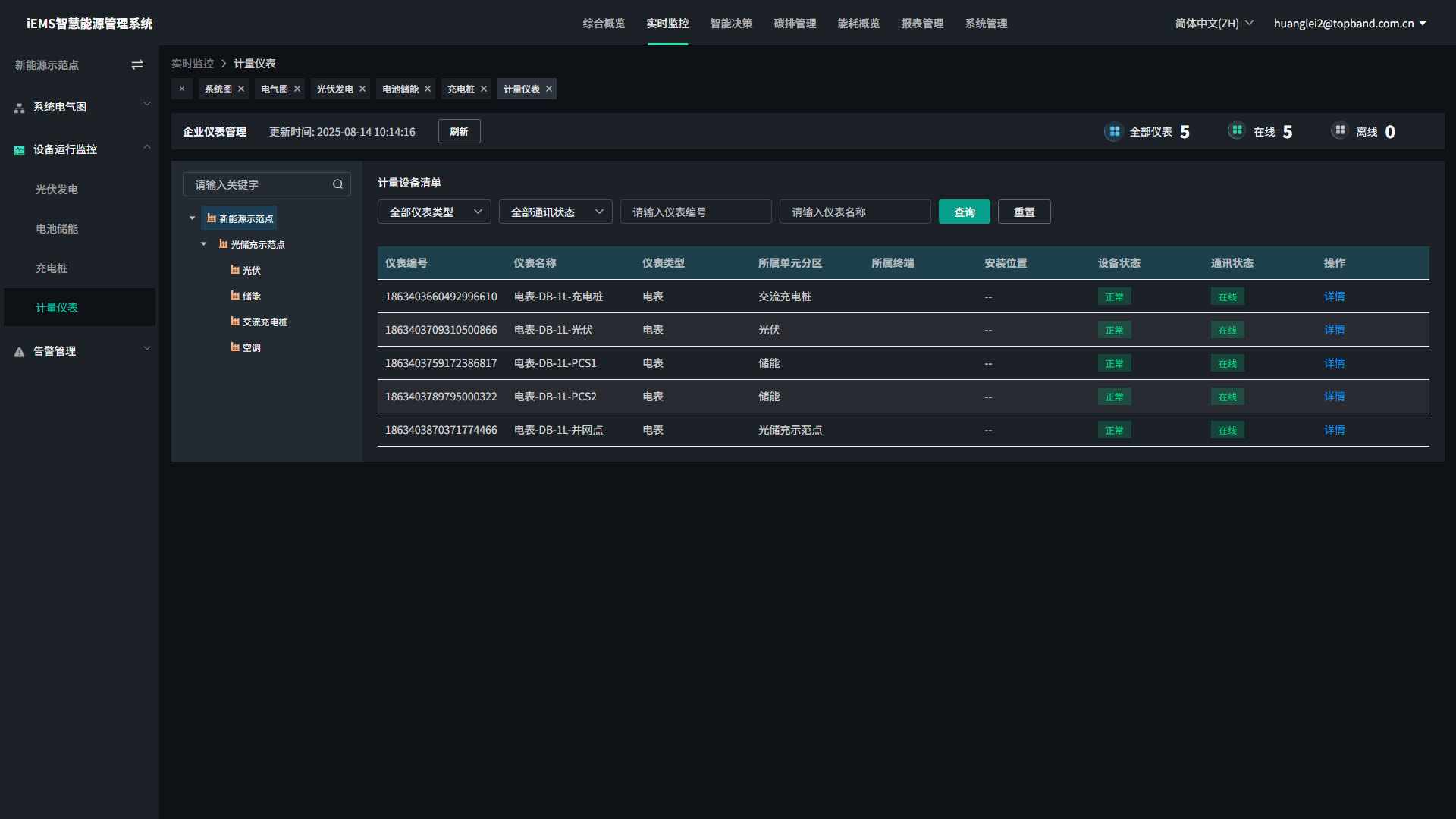Collapse the 光储充示范点 tree node

[x=203, y=243]
